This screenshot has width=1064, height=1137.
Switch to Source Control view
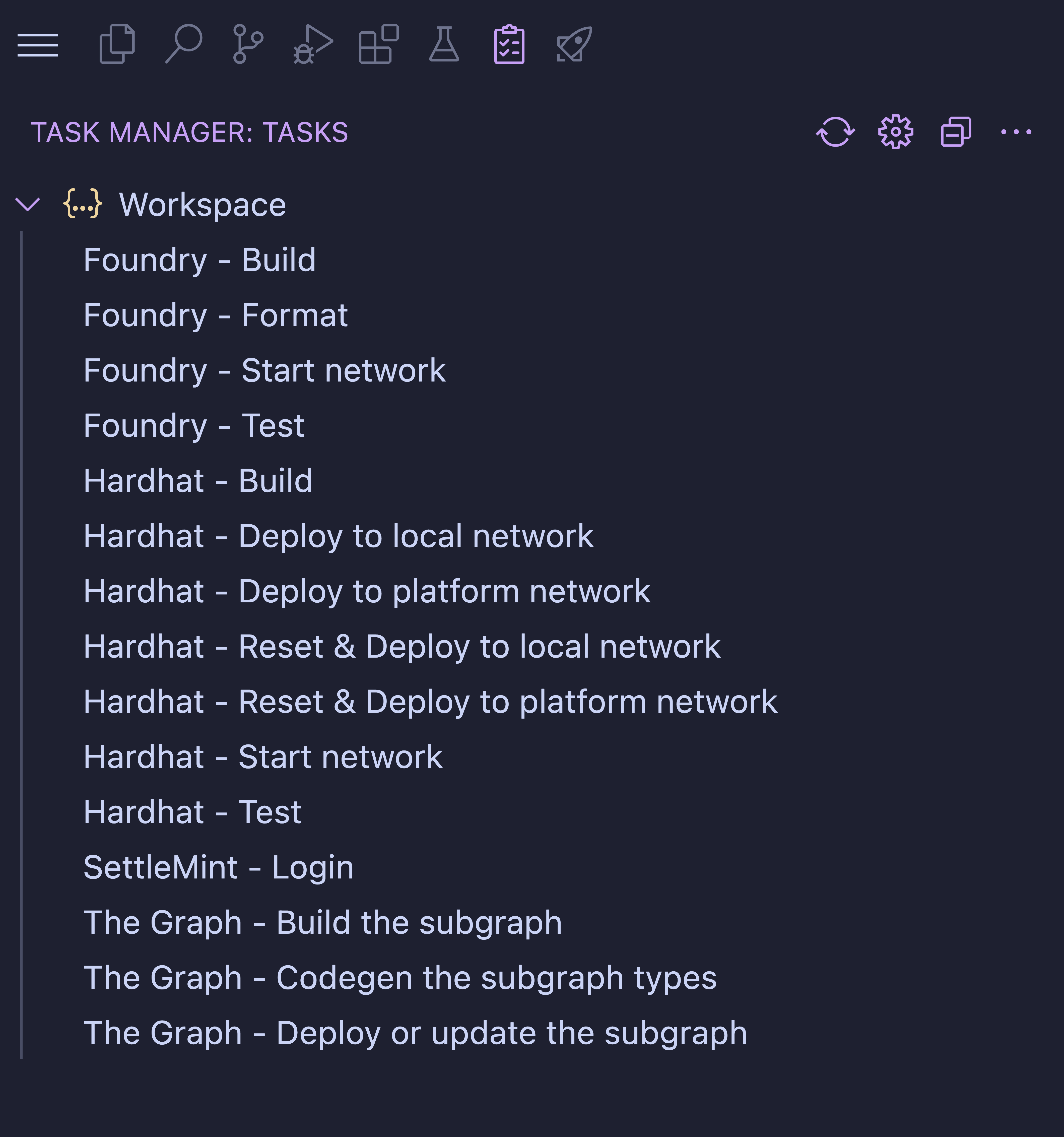point(248,44)
